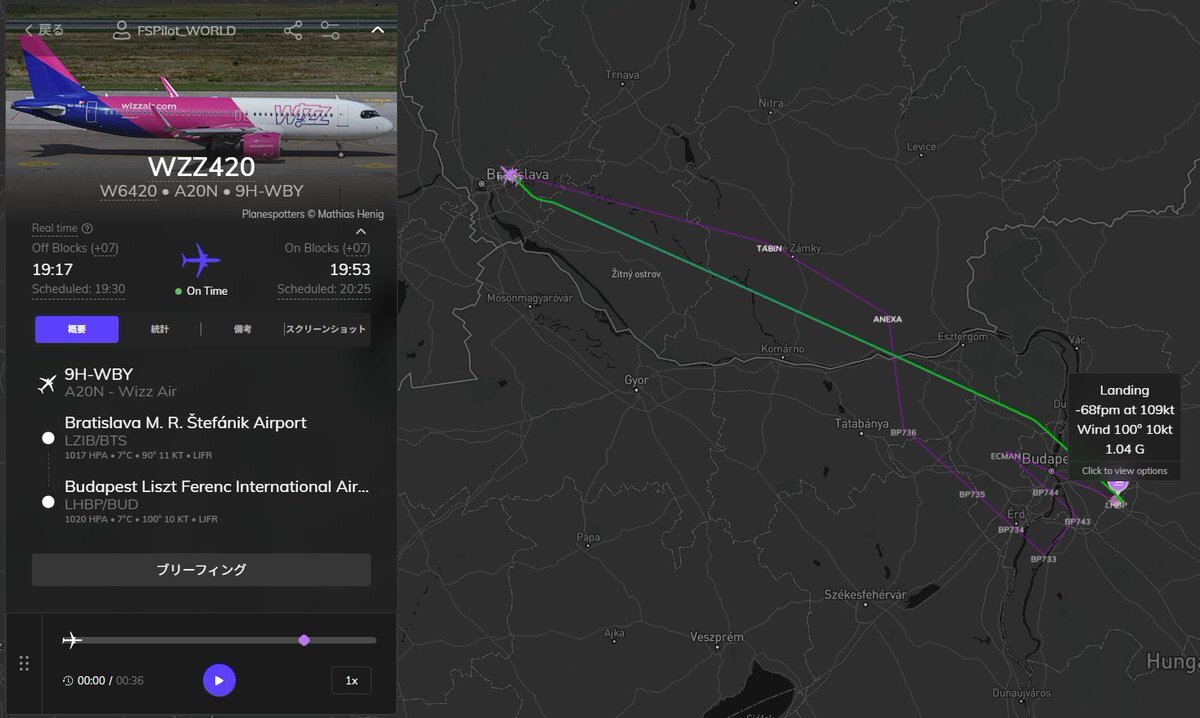Image resolution: width=1200 pixels, height=718 pixels.
Task: Click the purple airplane status icon
Action: (201, 261)
